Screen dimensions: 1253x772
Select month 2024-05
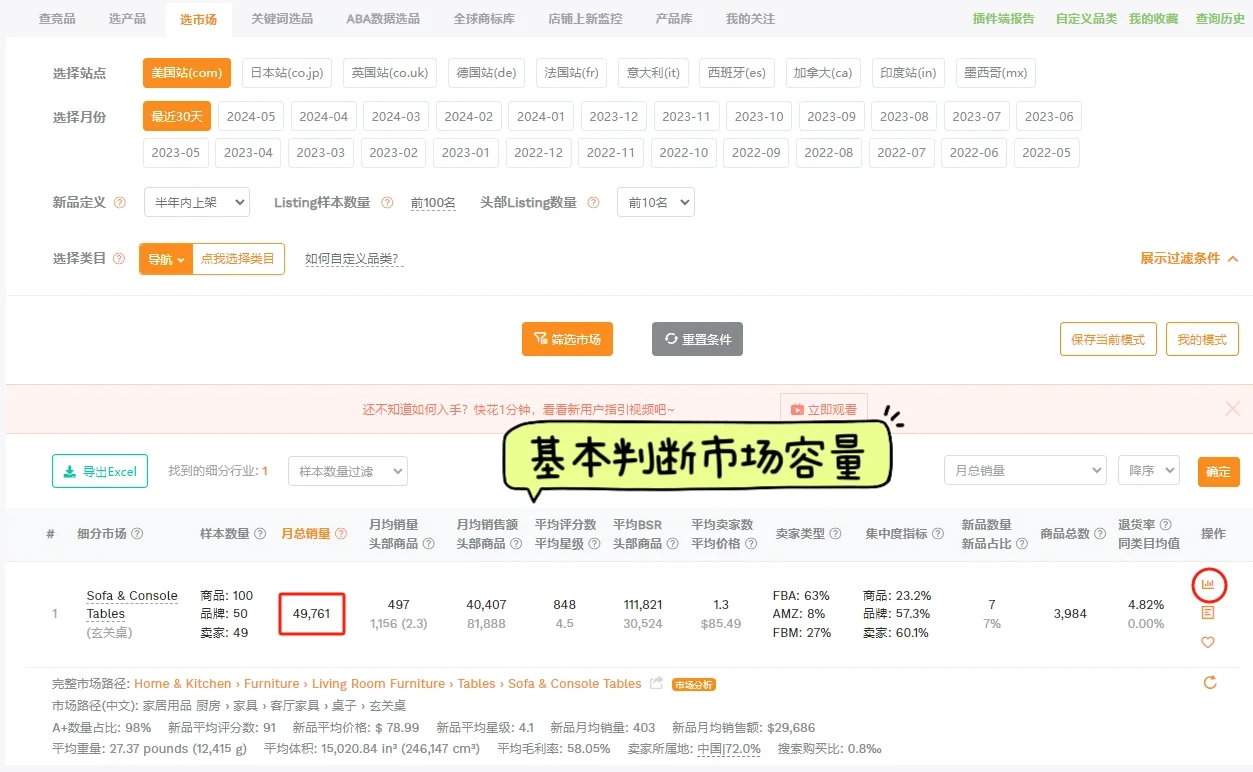tap(250, 116)
